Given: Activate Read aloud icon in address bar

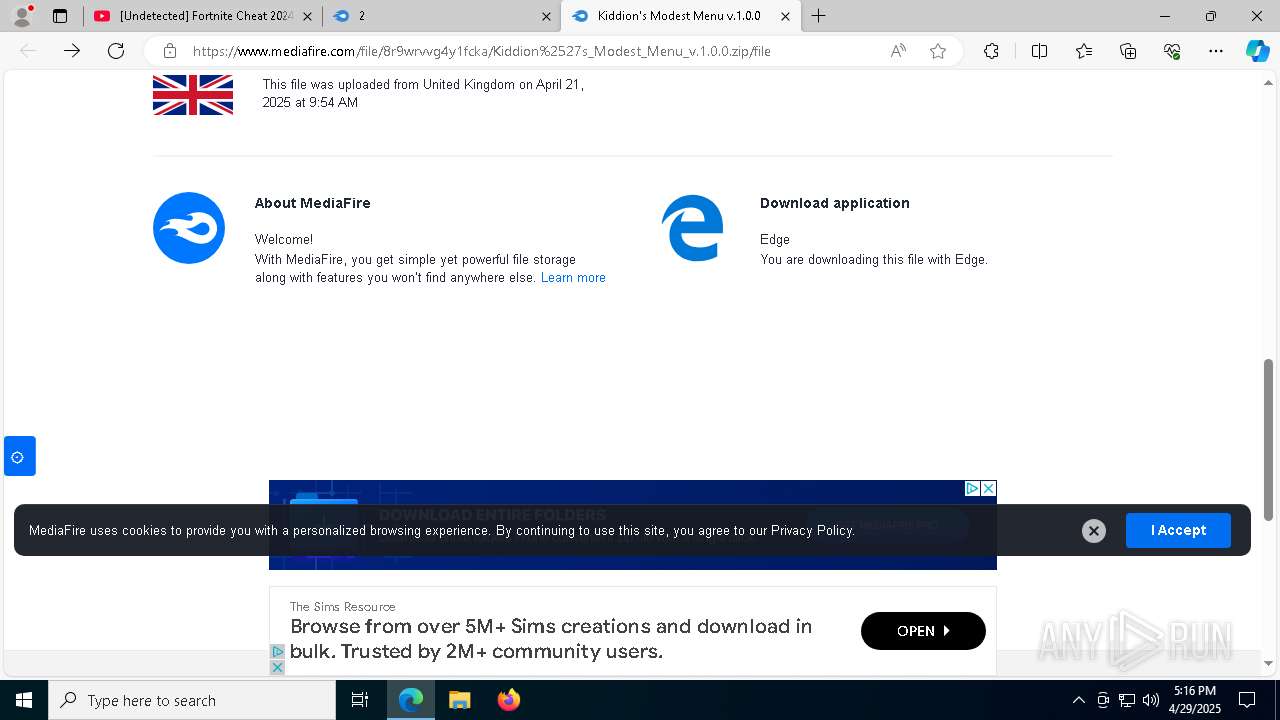Looking at the screenshot, I should 898,51.
